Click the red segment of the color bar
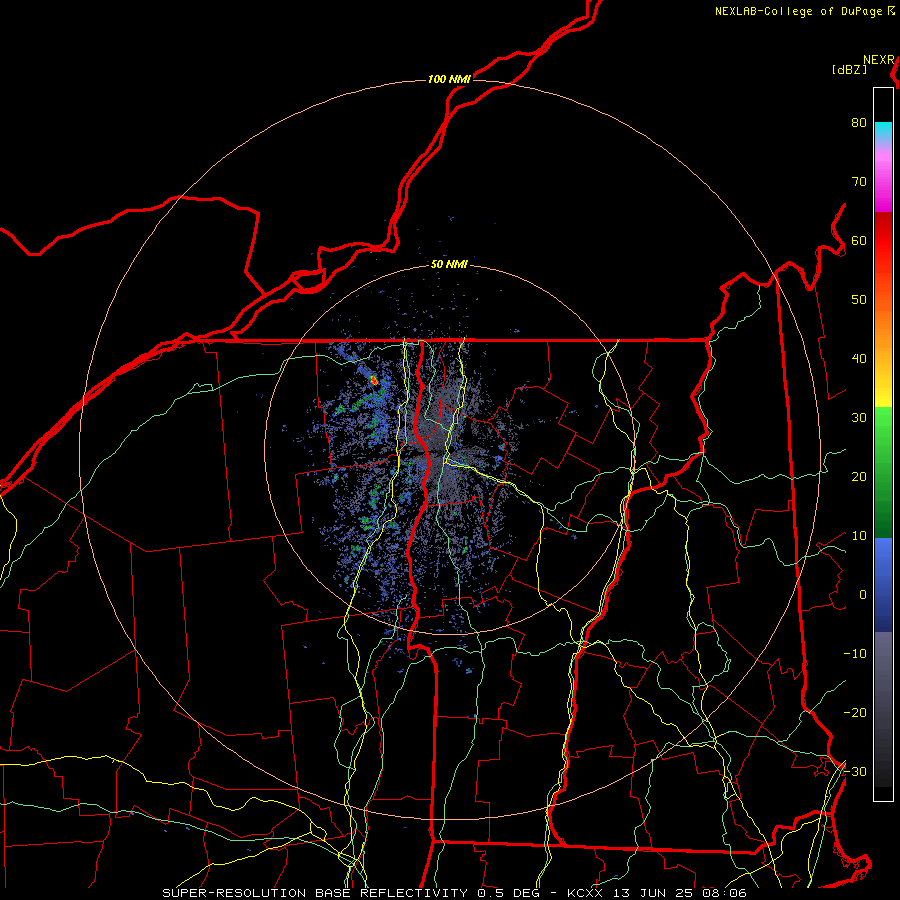The width and height of the screenshot is (900, 900). (883, 235)
